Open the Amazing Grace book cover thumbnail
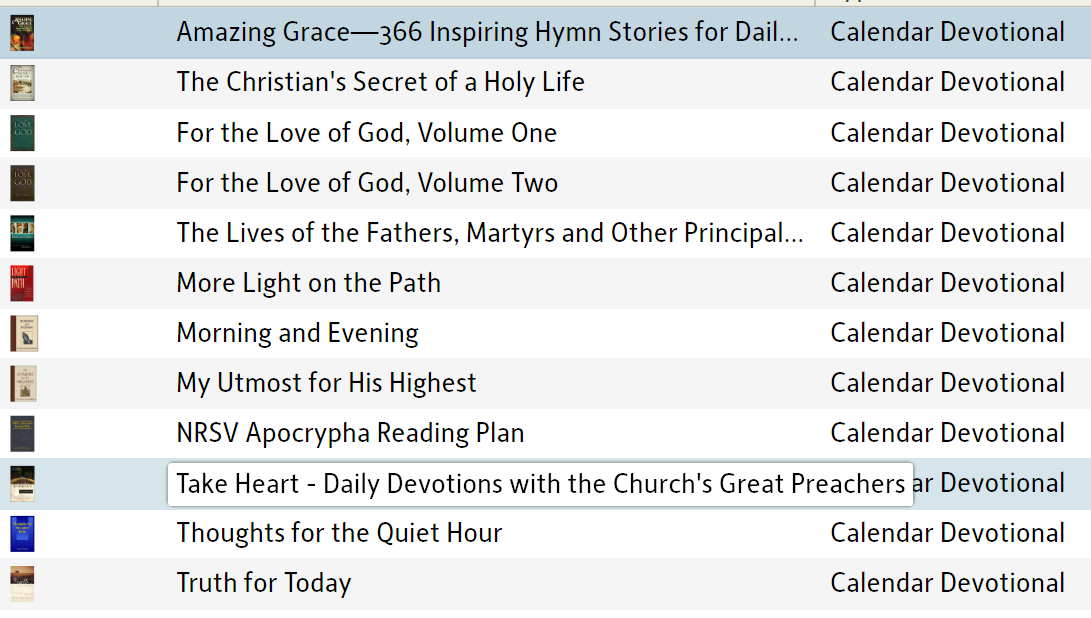Image resolution: width=1091 pixels, height=618 pixels. pos(22,33)
